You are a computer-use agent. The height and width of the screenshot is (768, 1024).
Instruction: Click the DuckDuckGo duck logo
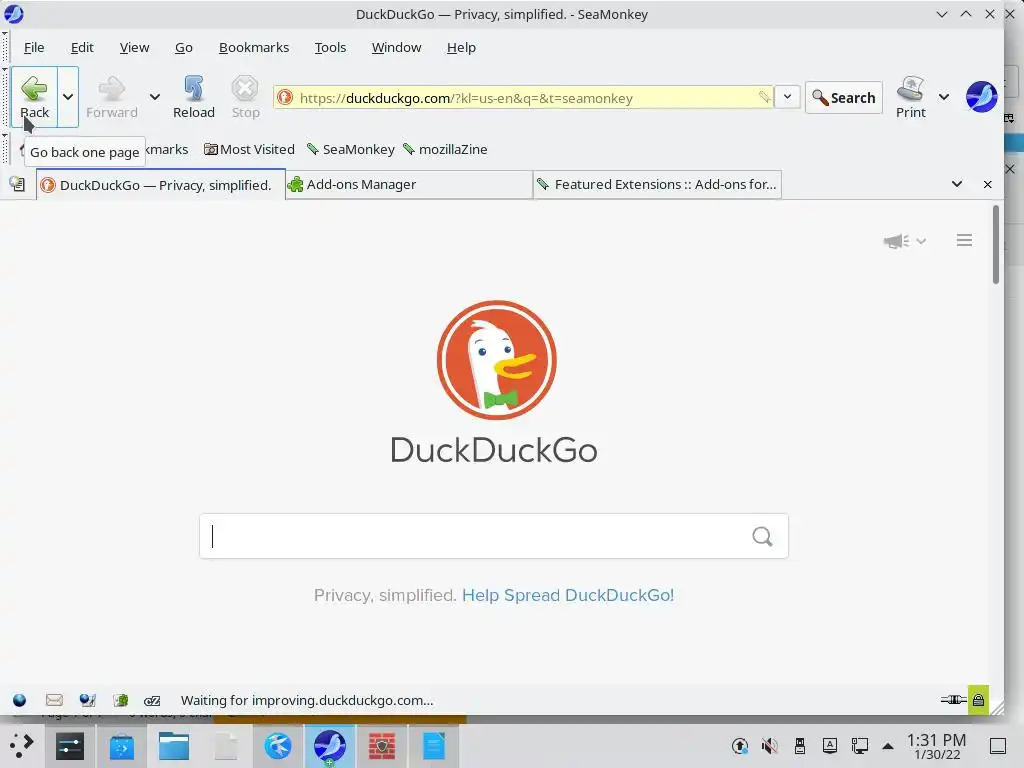(x=496, y=360)
